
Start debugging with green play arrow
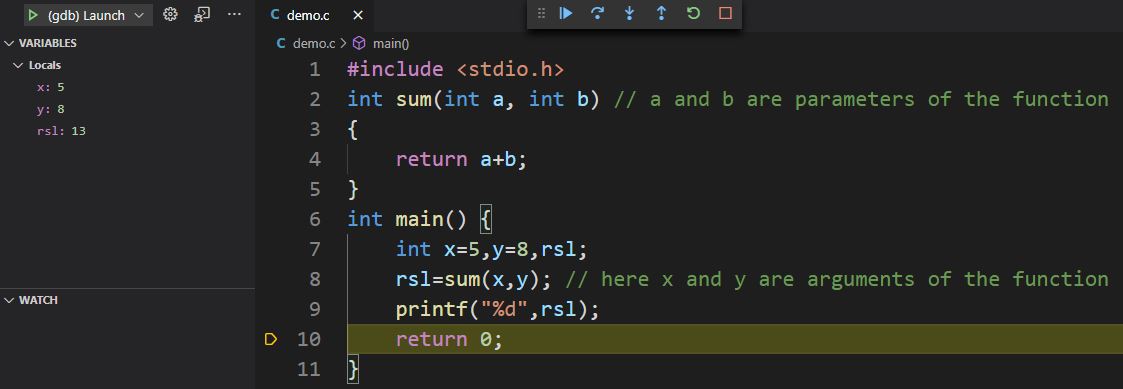pyautogui.click(x=32, y=15)
